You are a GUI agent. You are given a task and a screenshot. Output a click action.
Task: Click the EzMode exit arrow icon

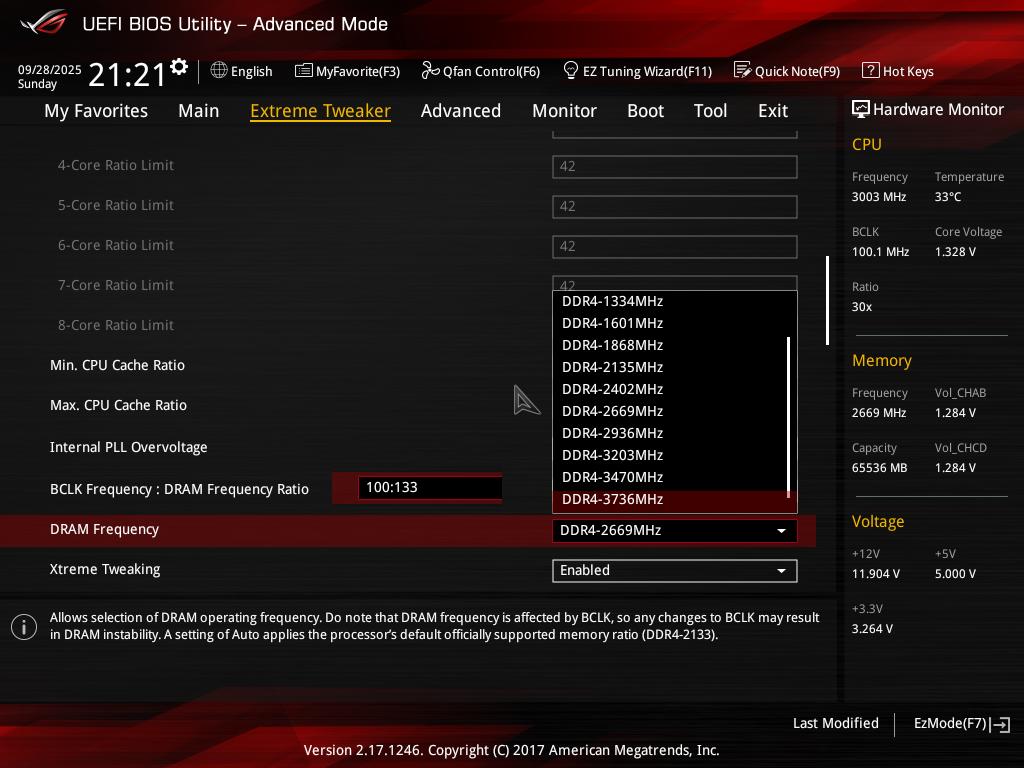click(x=1000, y=724)
